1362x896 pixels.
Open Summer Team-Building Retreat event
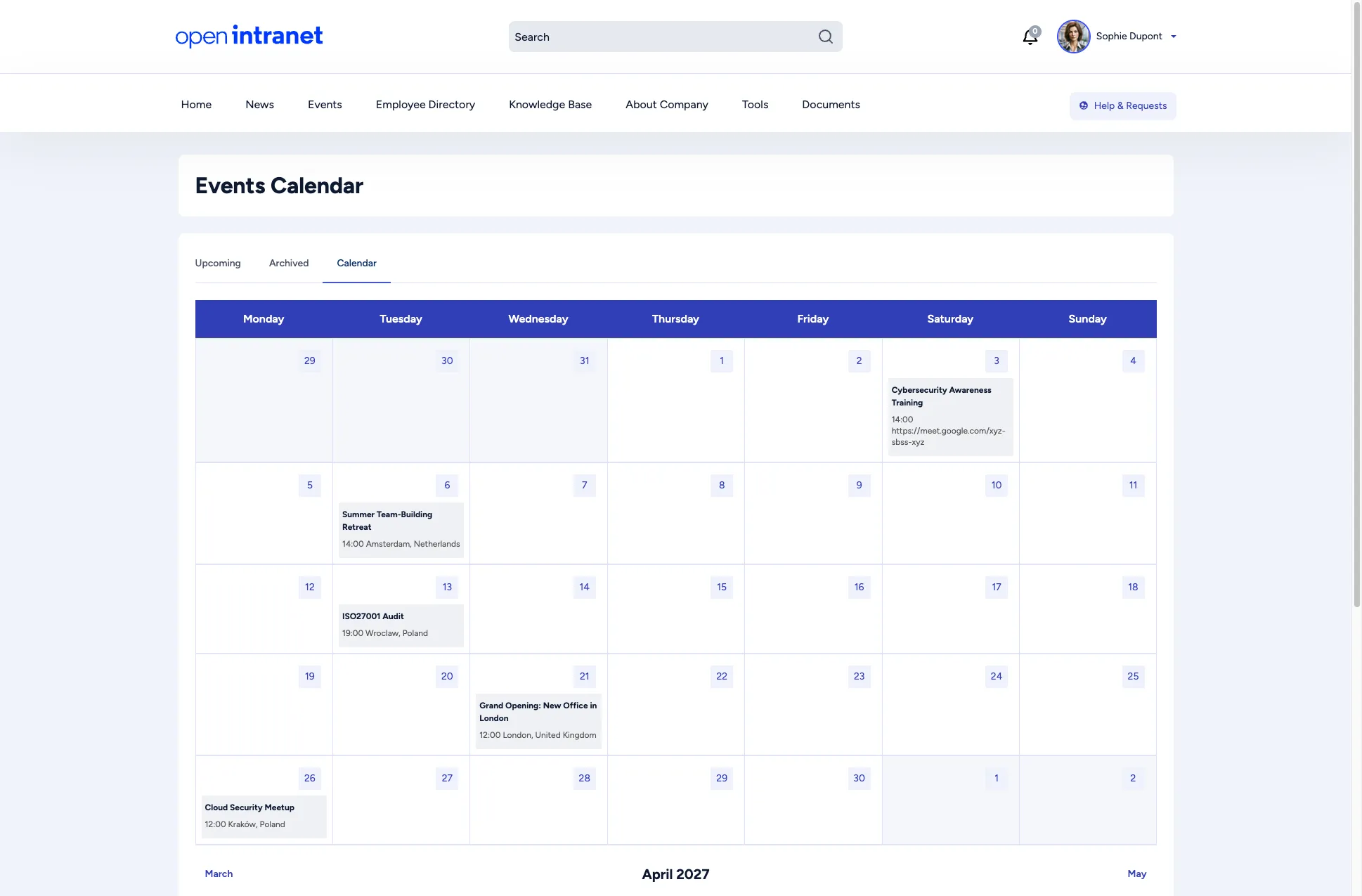(x=387, y=521)
